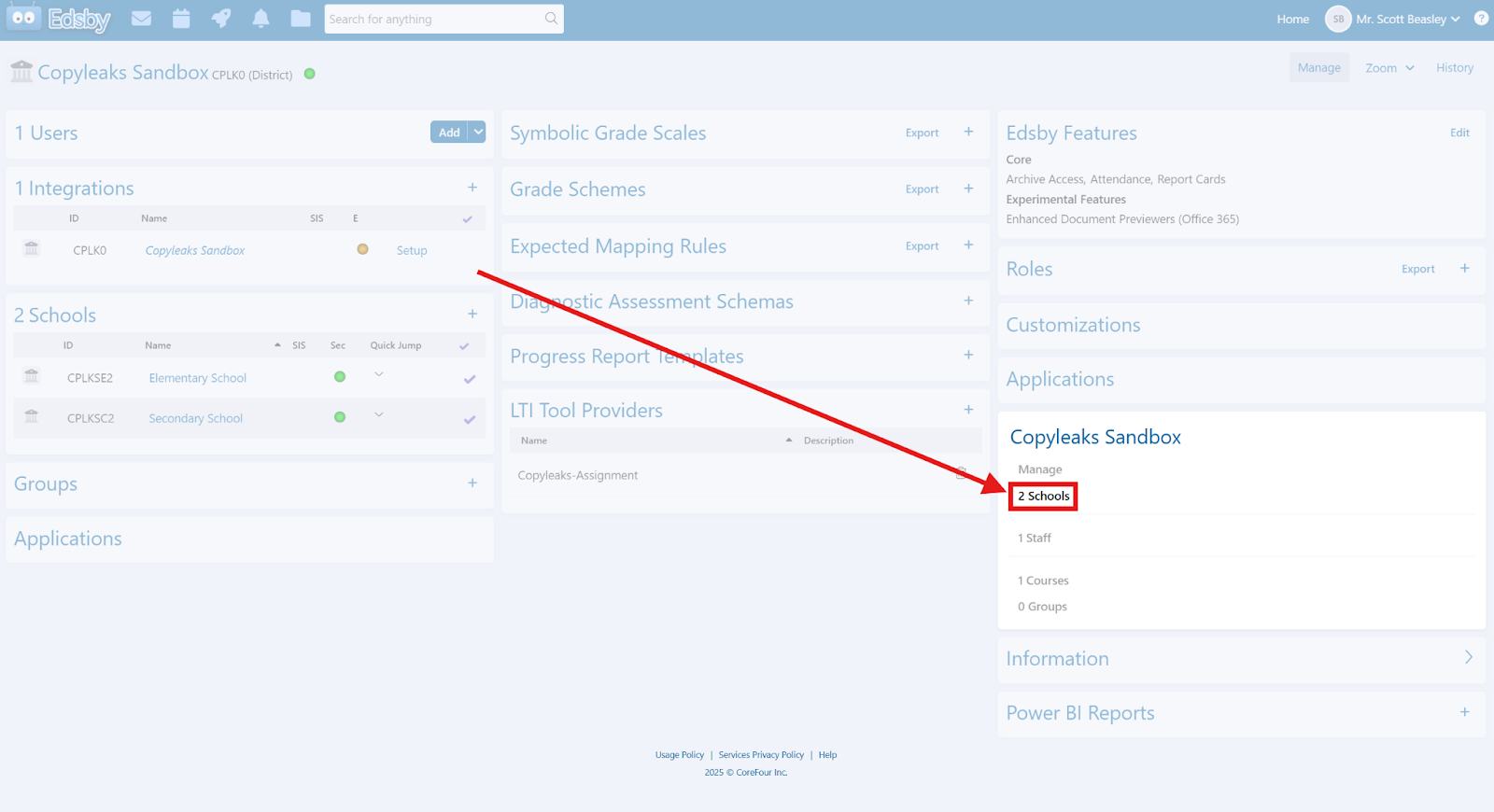Open the folder icon in top bar

(301, 19)
